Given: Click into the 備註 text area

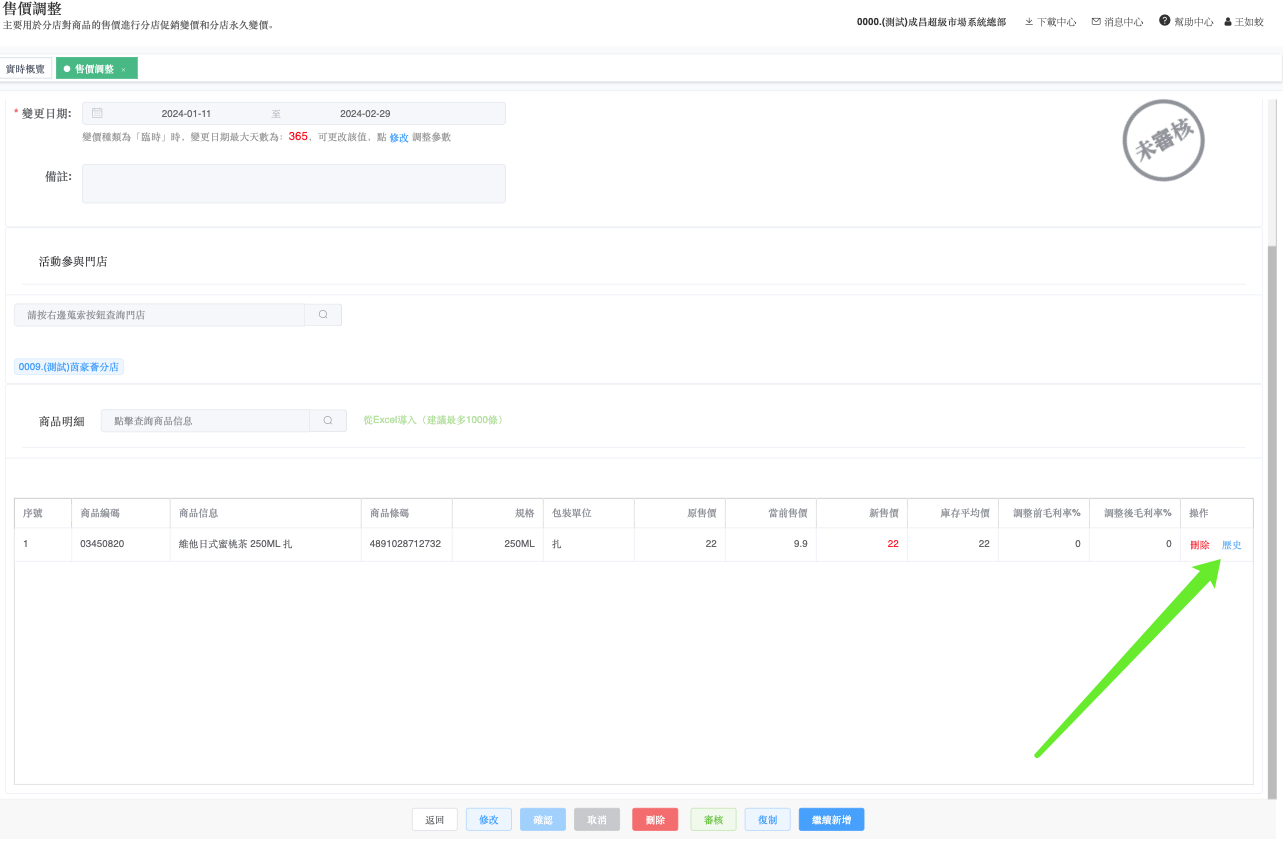Looking at the screenshot, I should pyautogui.click(x=294, y=184).
